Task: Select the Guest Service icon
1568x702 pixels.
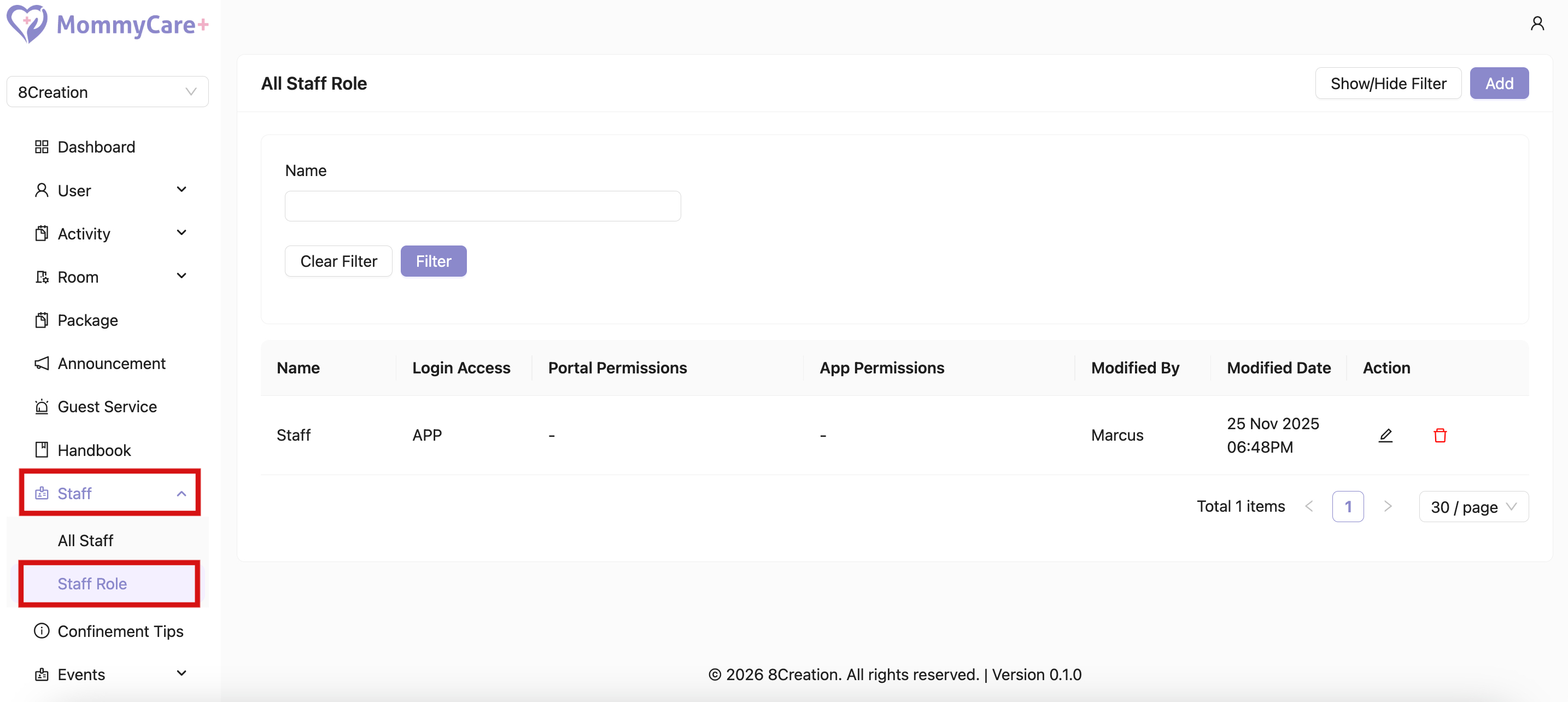Action: pos(42,406)
